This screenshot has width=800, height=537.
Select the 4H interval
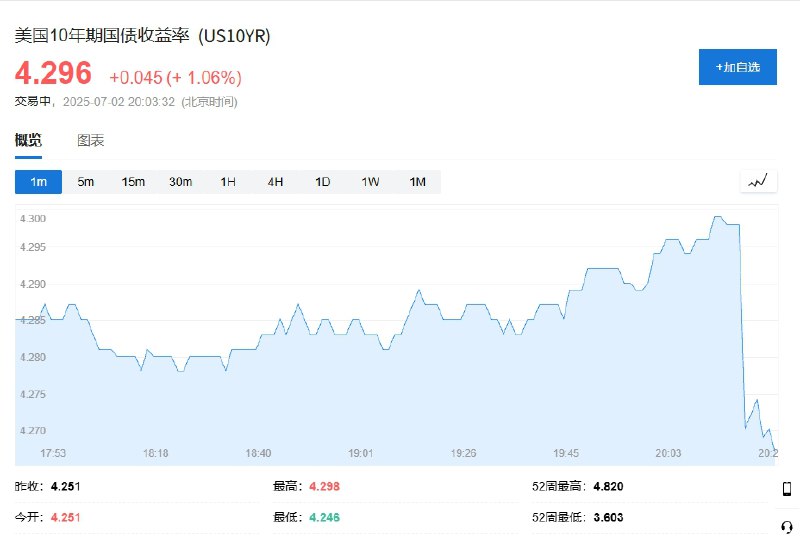tap(275, 182)
